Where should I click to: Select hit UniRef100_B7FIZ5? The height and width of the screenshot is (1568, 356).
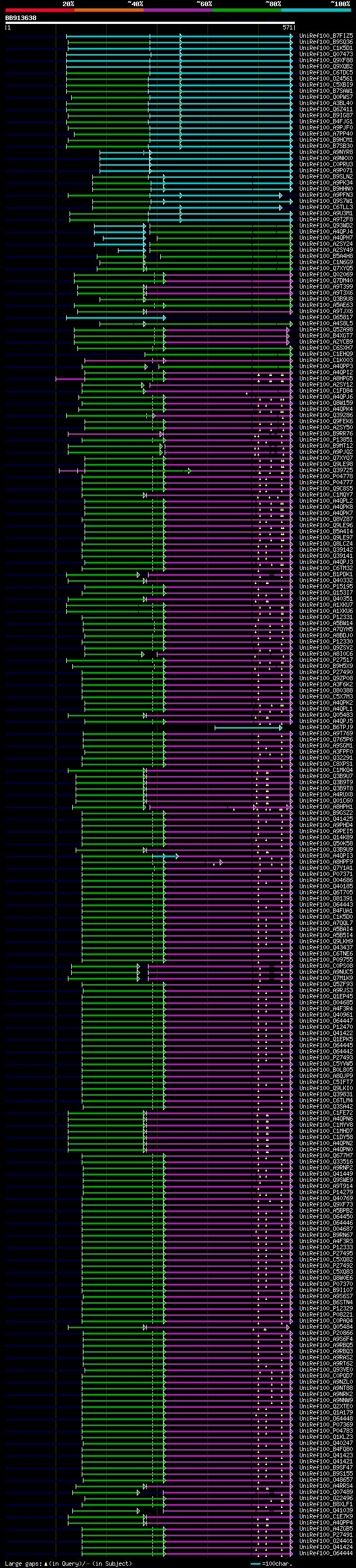point(326,36)
